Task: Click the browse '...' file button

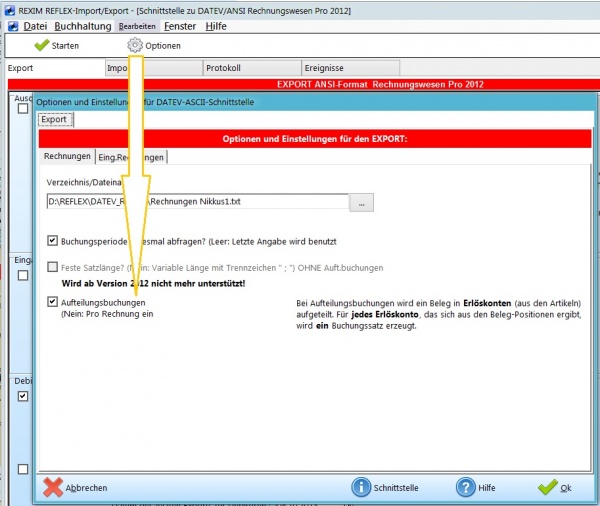Action: tap(362, 202)
